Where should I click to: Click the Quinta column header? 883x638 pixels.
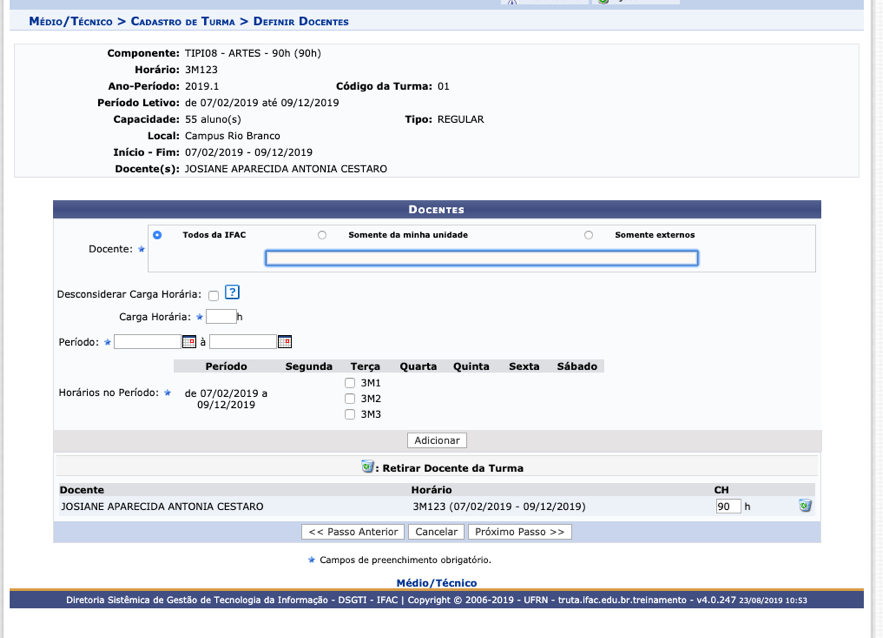click(471, 367)
